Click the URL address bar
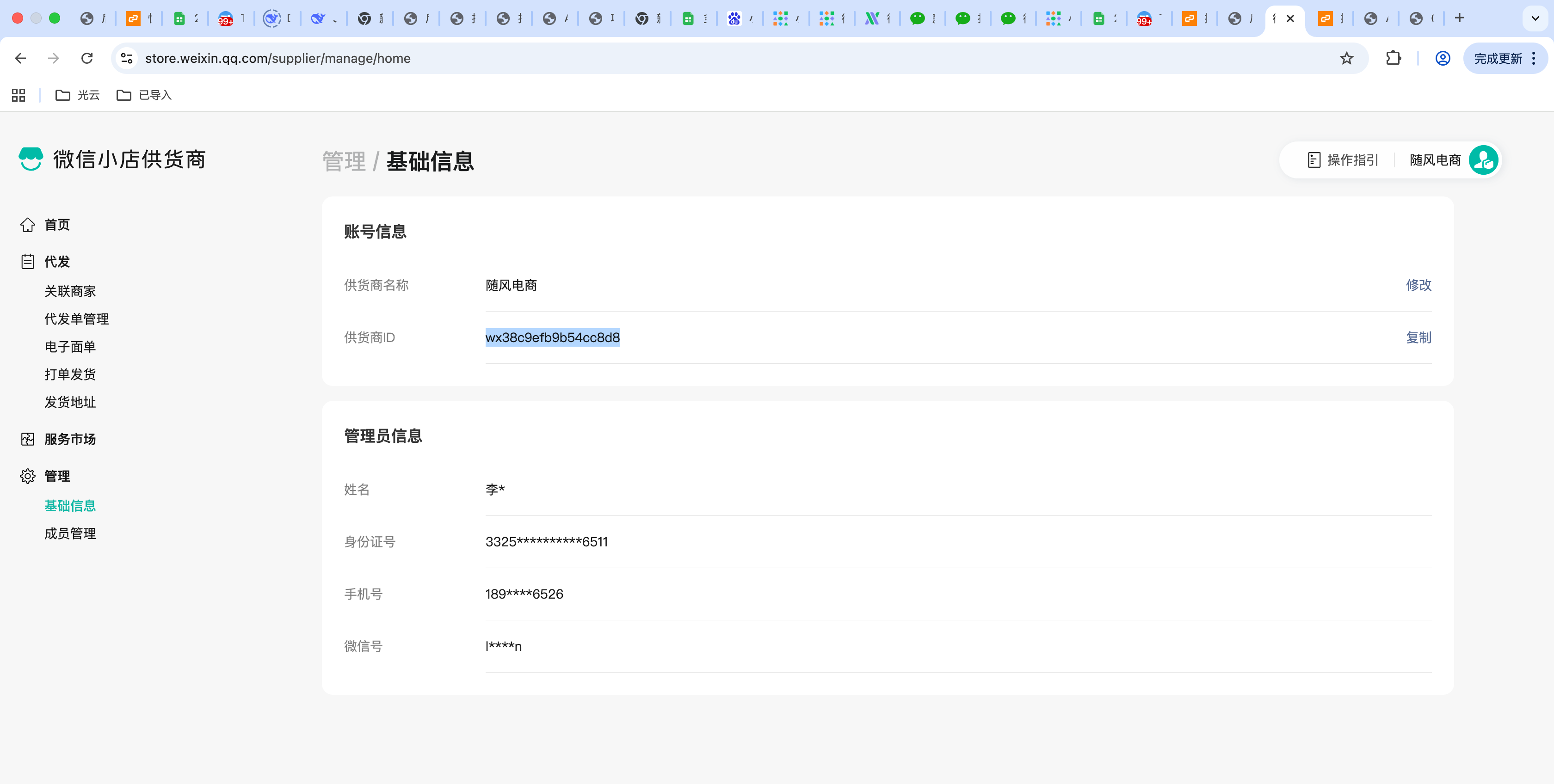Viewport: 1554px width, 784px height. (724, 59)
